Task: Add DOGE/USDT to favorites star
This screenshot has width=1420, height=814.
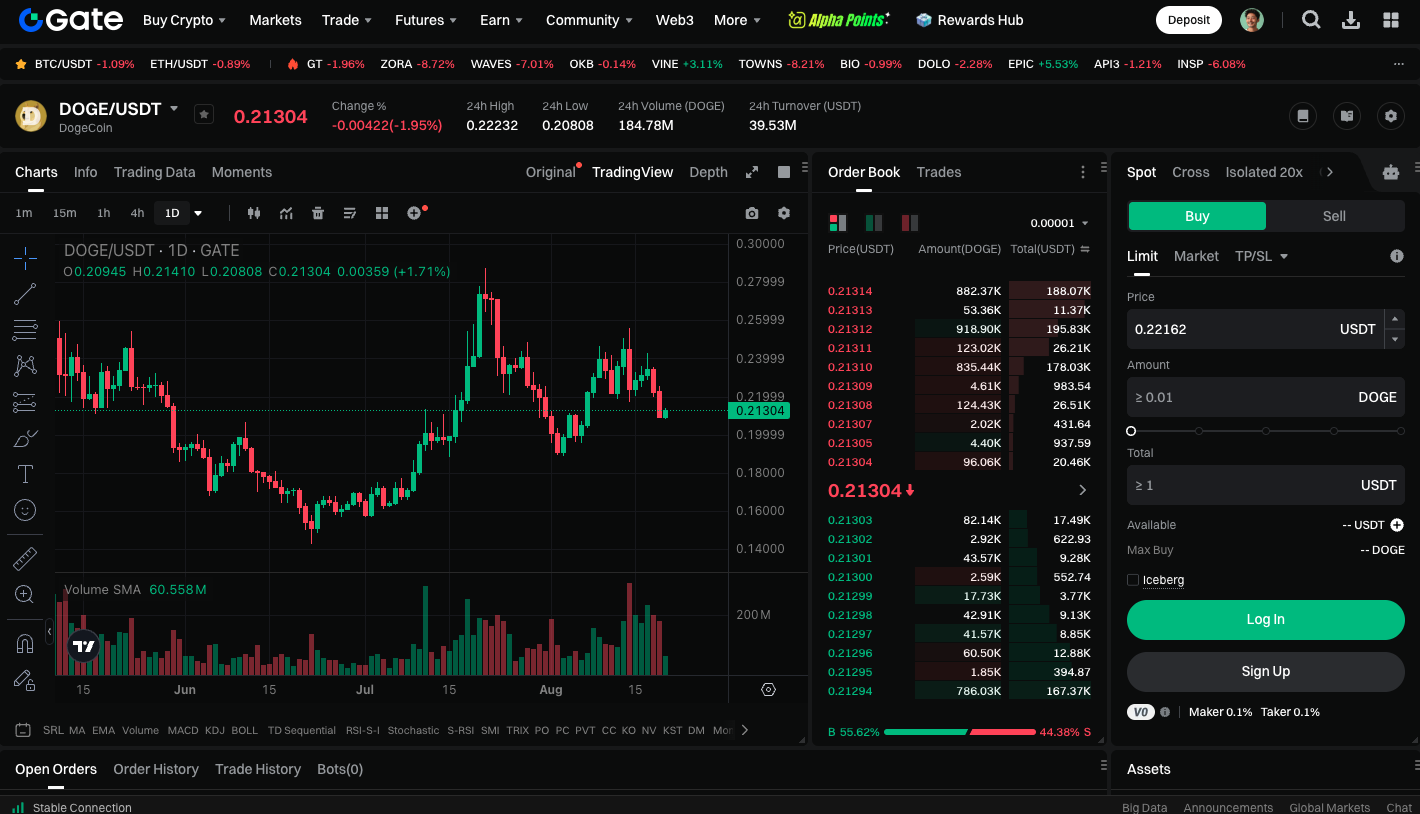Action: 204,114
